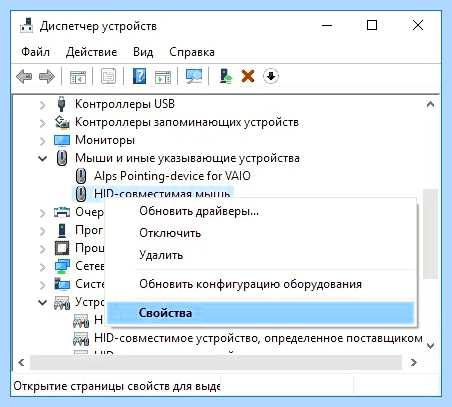Screen dimensions: 452x407
Task: Maximize the Диспетчер устройств window
Action: point(372,25)
